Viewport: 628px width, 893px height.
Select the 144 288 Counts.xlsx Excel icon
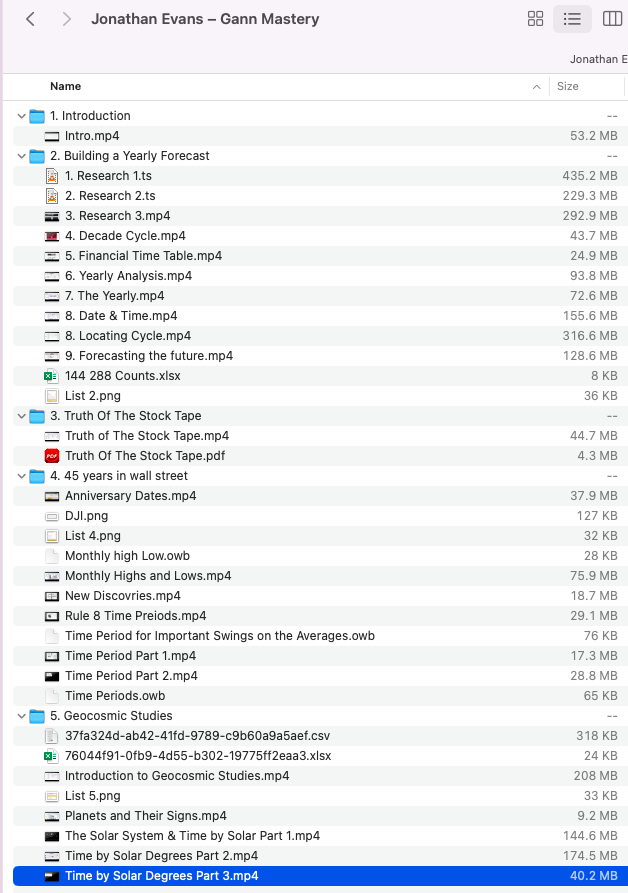(52, 376)
